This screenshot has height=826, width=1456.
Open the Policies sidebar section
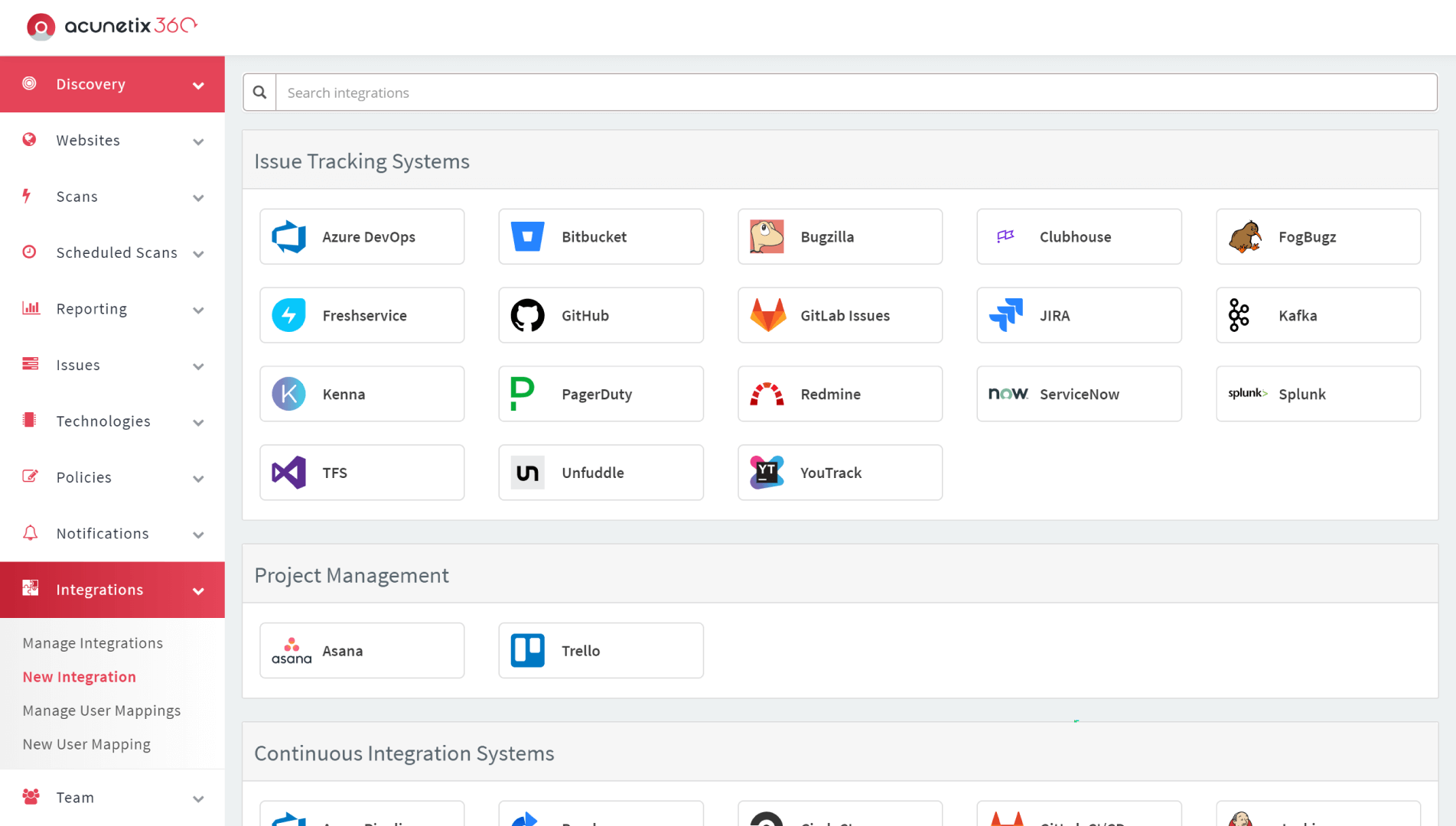coord(112,477)
